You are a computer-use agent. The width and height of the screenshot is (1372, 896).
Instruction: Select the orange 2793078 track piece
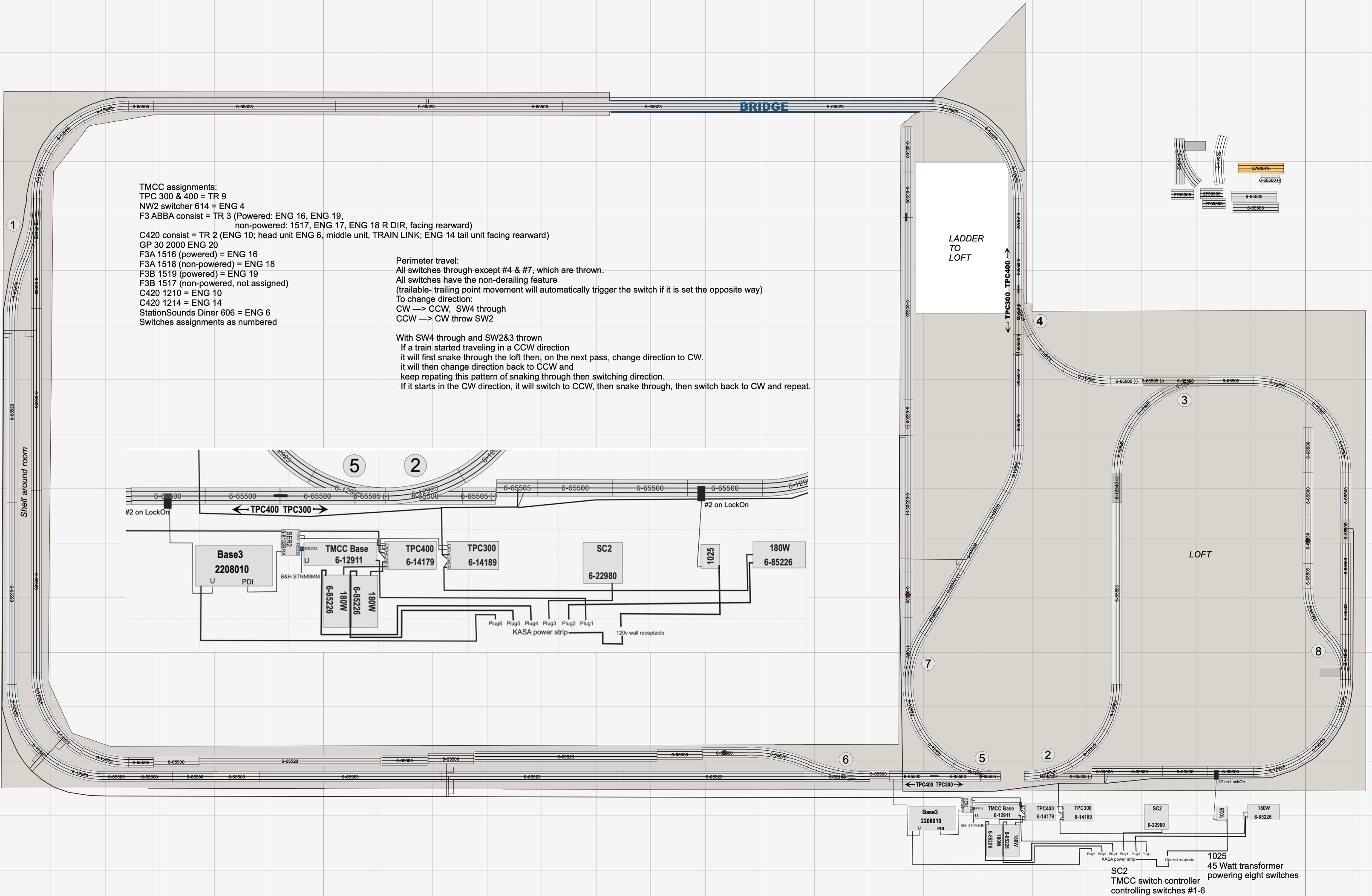pyautogui.click(x=1261, y=168)
